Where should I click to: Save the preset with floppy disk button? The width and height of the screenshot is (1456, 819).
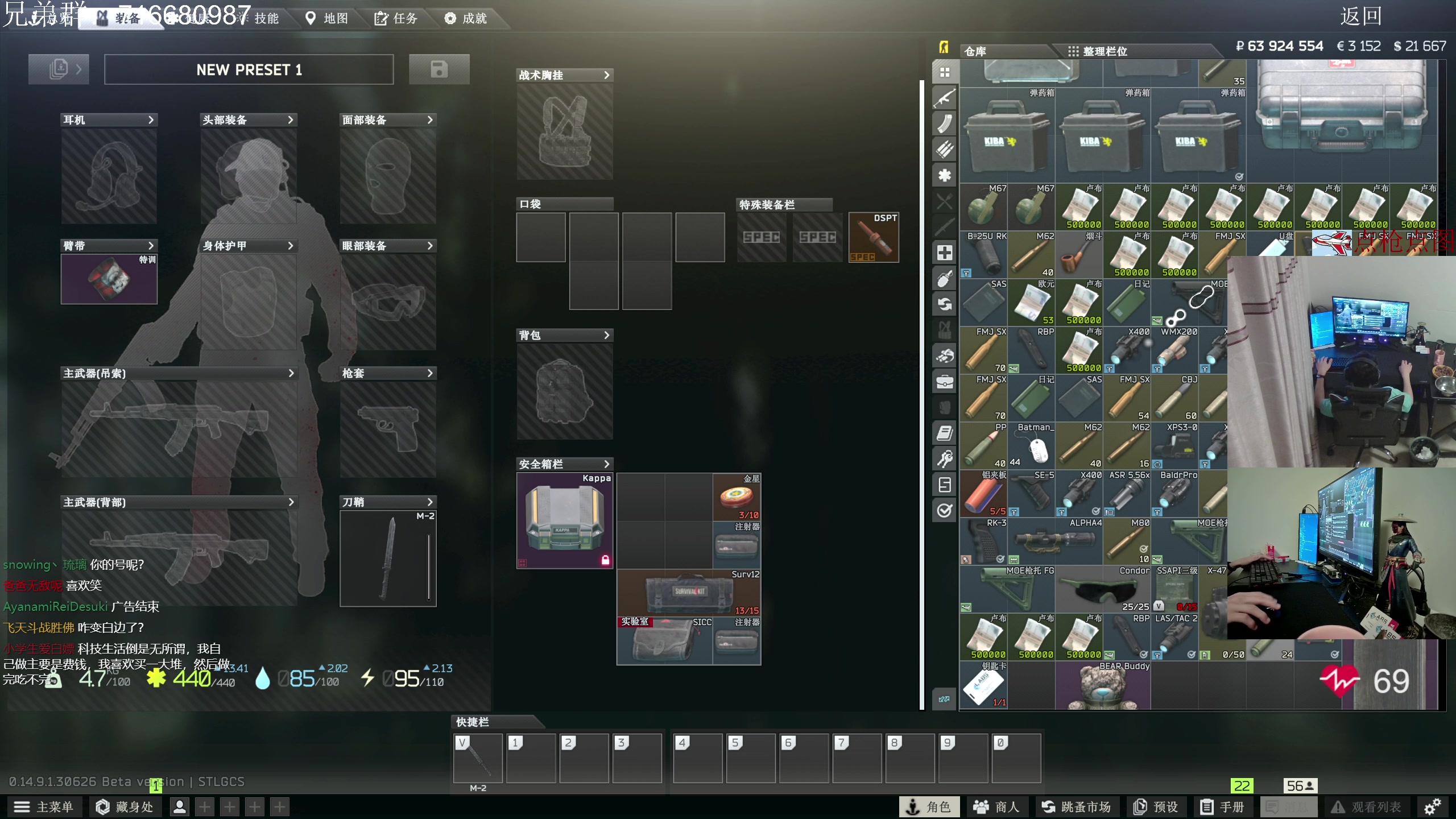coord(439,69)
